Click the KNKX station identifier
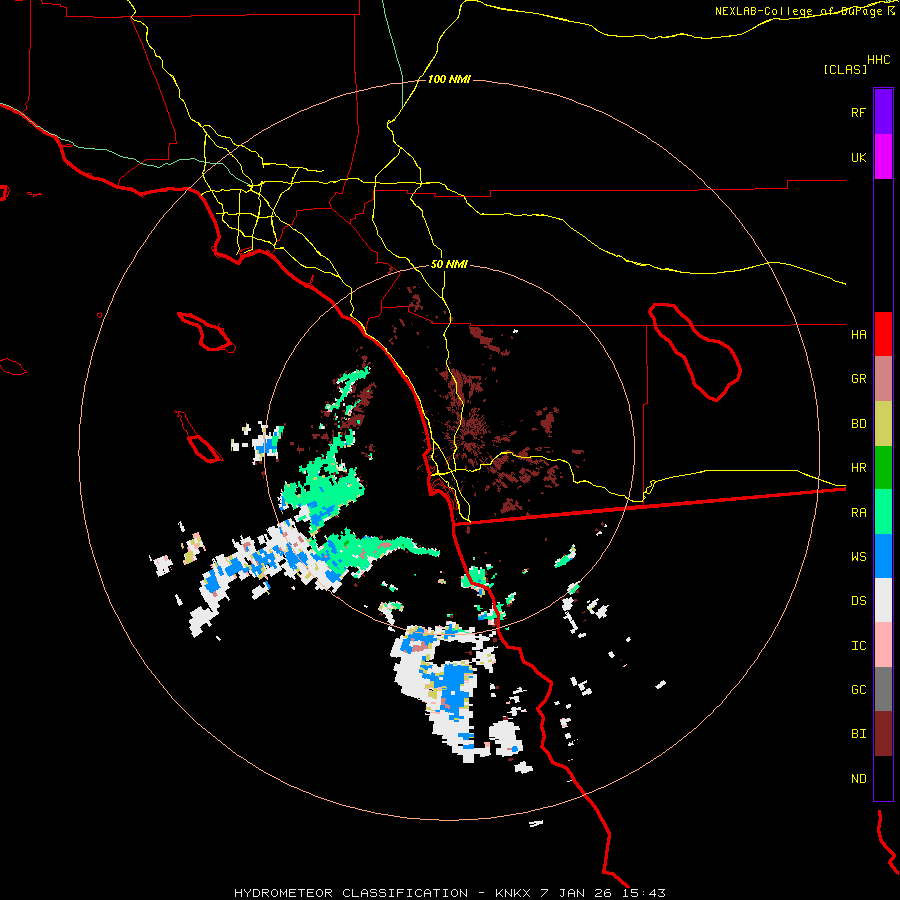This screenshot has height=900, width=900. click(513, 893)
